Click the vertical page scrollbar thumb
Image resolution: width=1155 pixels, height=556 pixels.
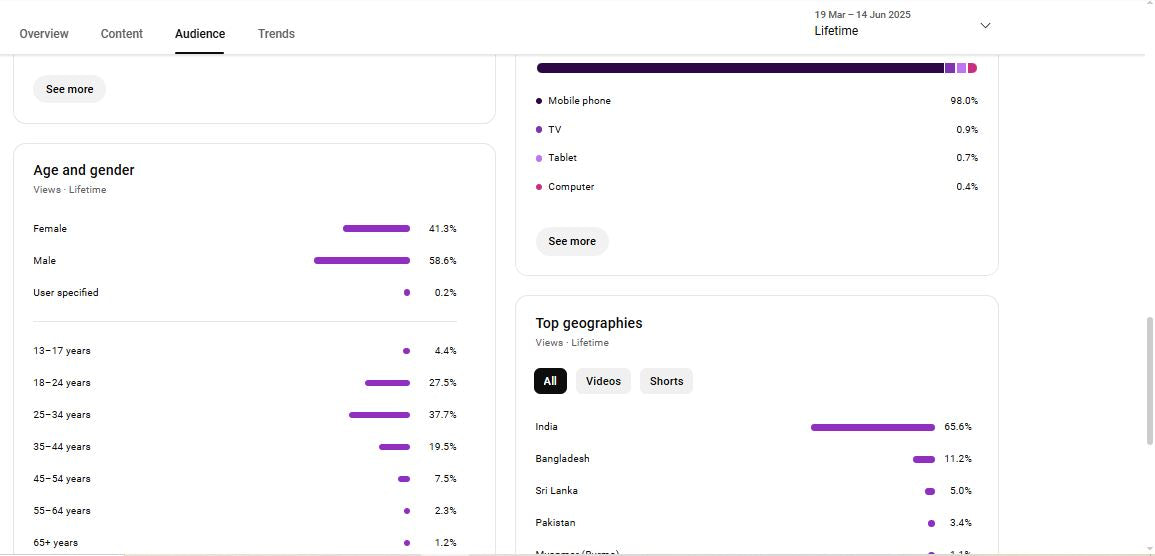(x=1149, y=380)
